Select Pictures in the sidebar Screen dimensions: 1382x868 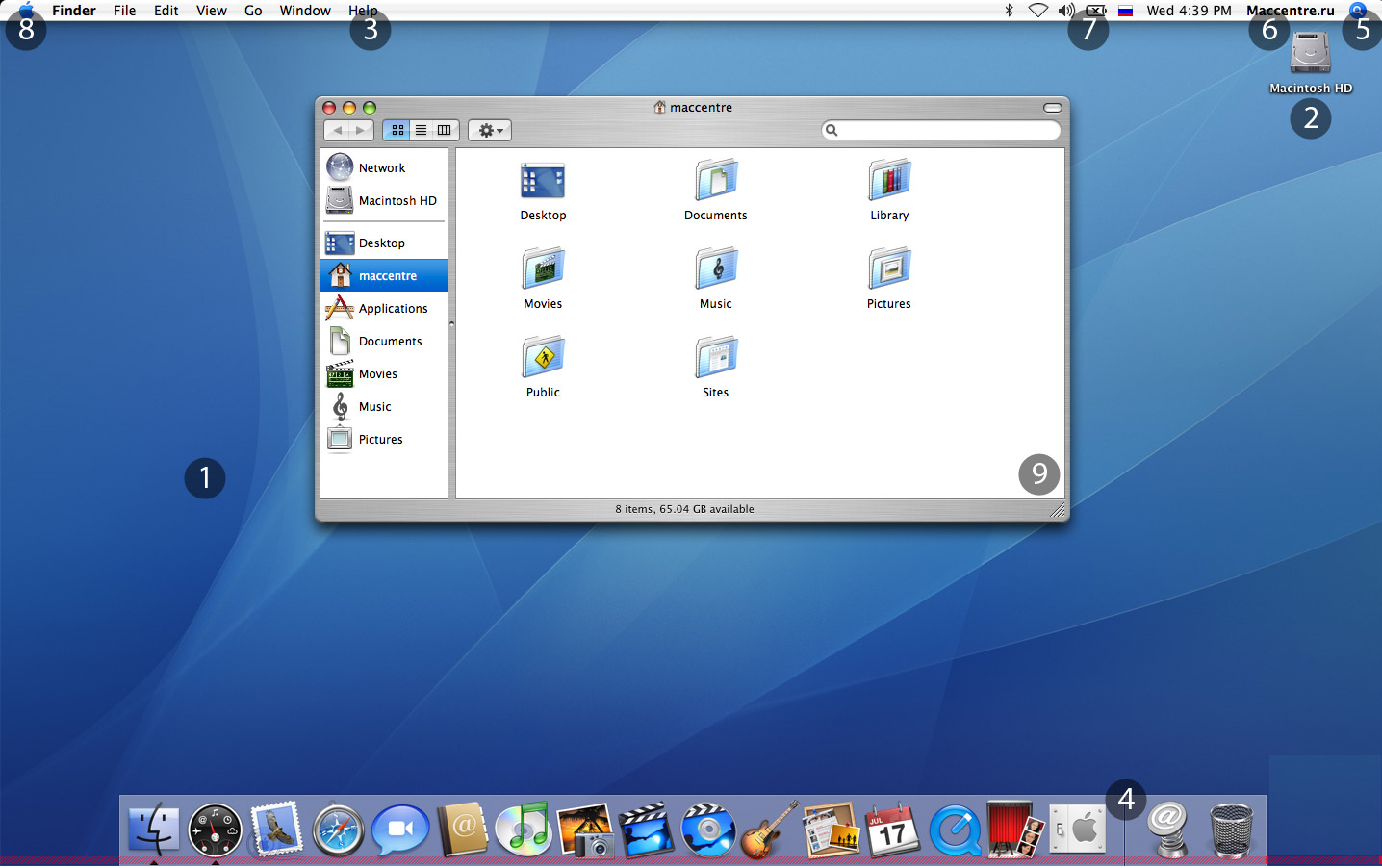[x=384, y=439]
